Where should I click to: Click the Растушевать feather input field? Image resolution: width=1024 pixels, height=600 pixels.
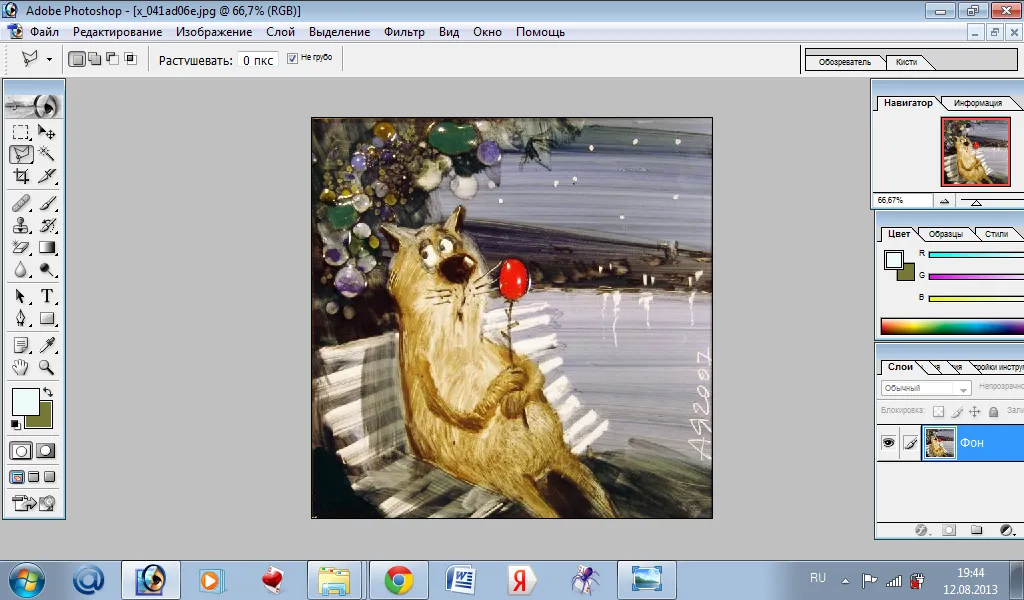click(x=258, y=60)
